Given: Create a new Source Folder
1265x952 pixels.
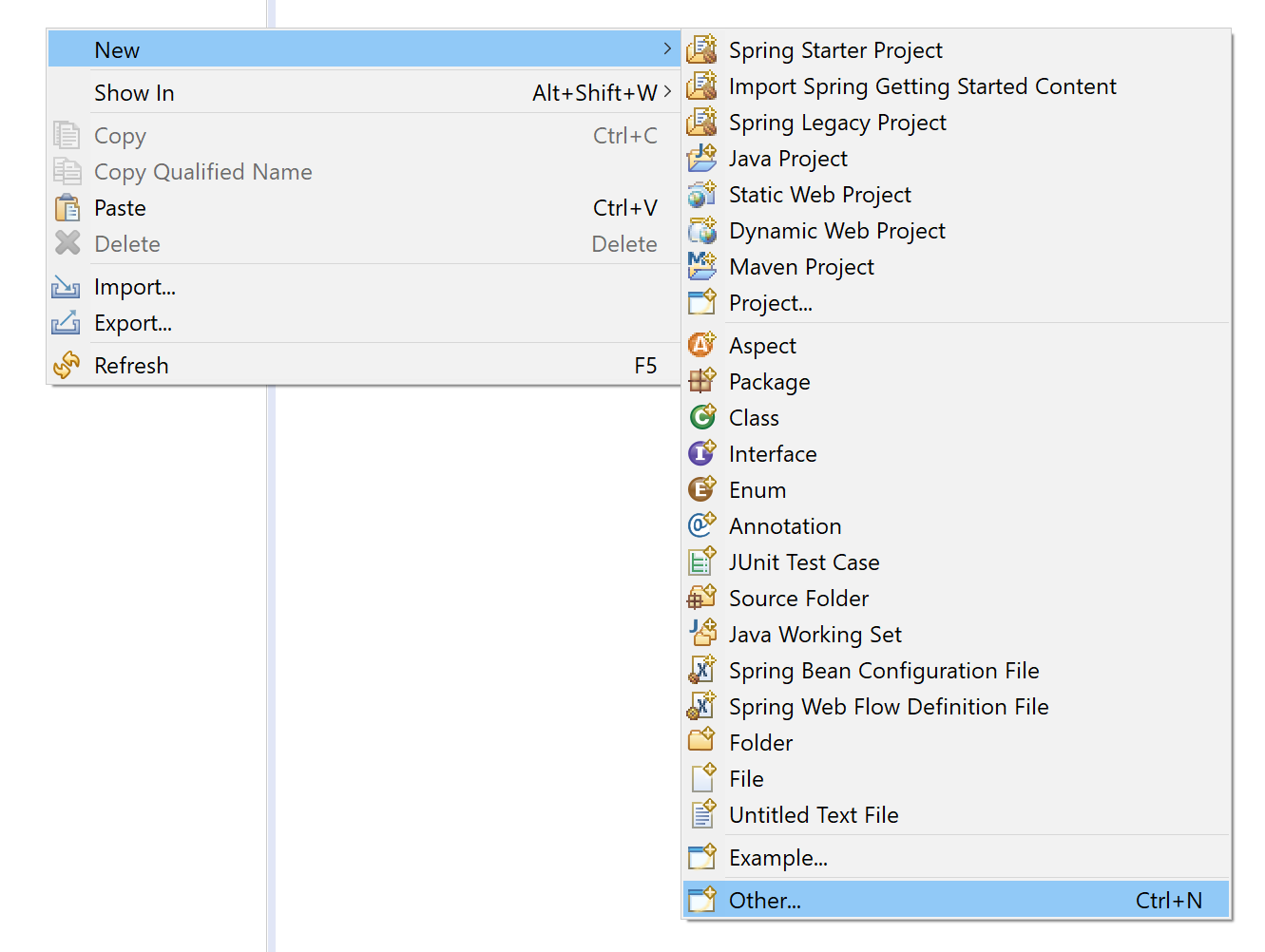Looking at the screenshot, I should click(956, 598).
